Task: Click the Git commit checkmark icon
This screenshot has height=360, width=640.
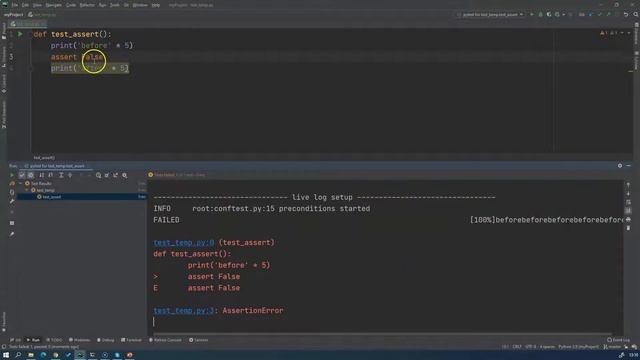Action: click(x=600, y=15)
